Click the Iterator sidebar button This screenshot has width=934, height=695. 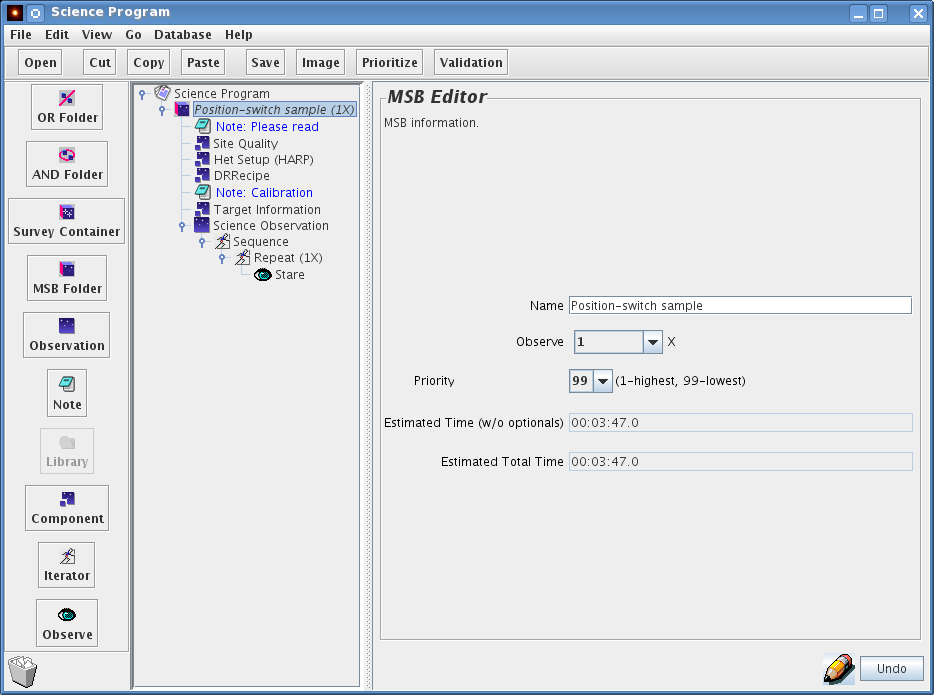(67, 565)
